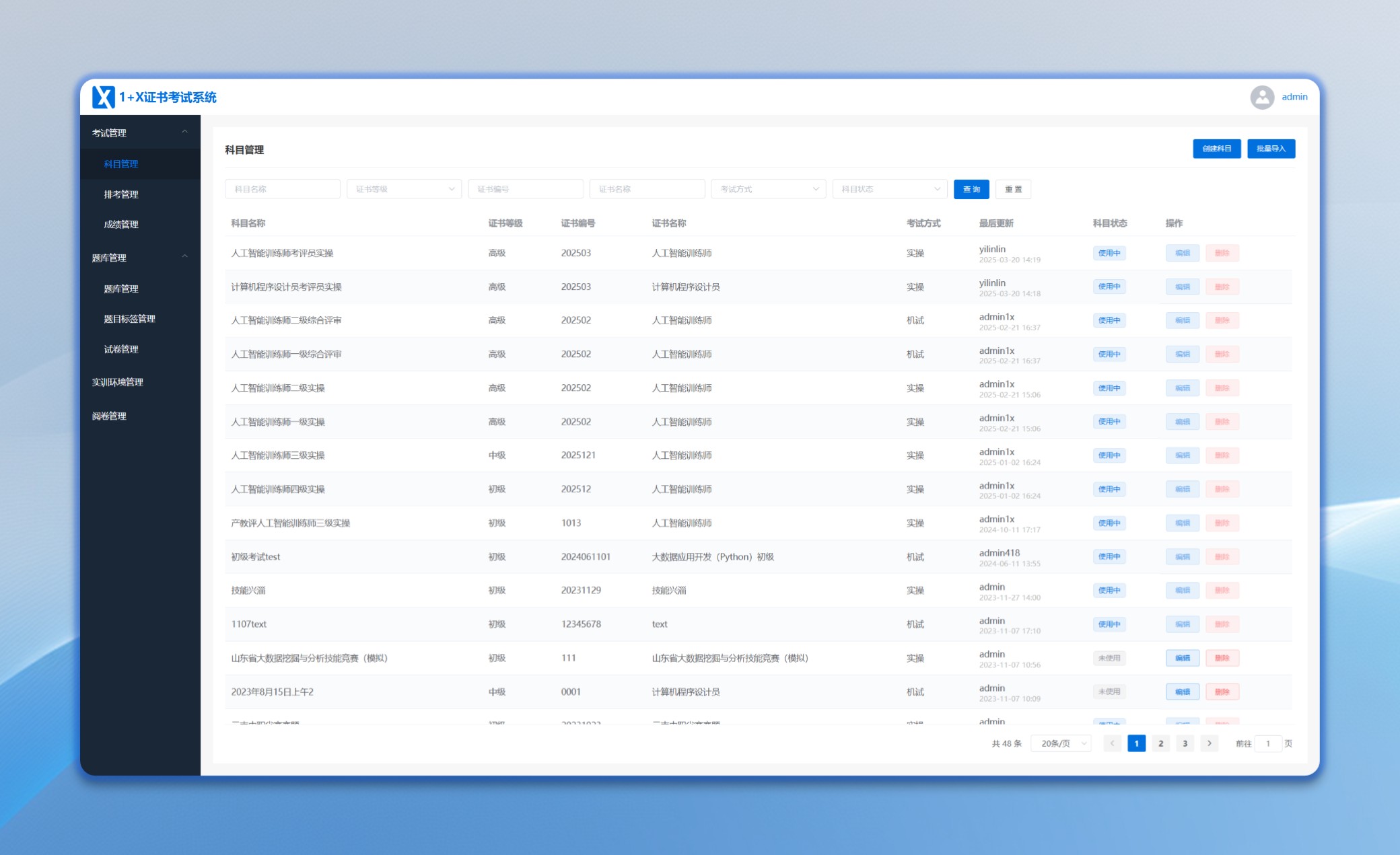Image resolution: width=1400 pixels, height=855 pixels.
Task: Open the 证书等级 filter dropdown
Action: tap(404, 189)
